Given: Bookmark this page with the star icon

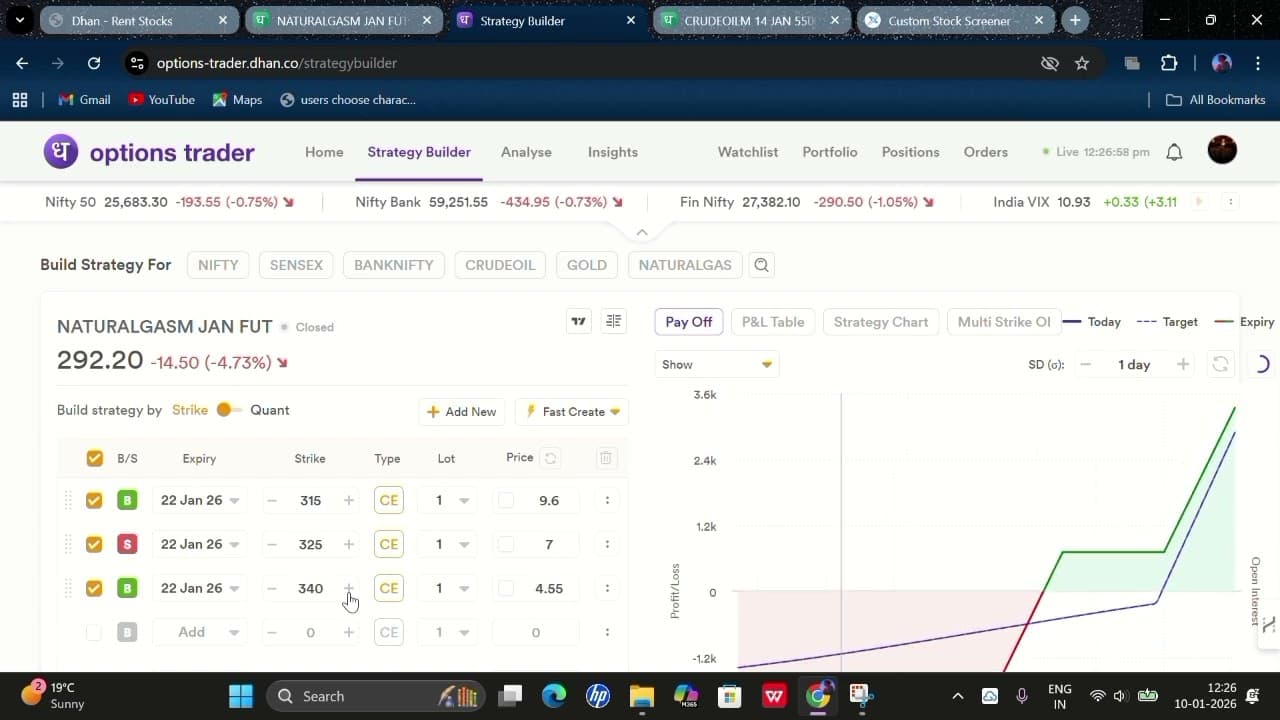Looking at the screenshot, I should (1082, 63).
